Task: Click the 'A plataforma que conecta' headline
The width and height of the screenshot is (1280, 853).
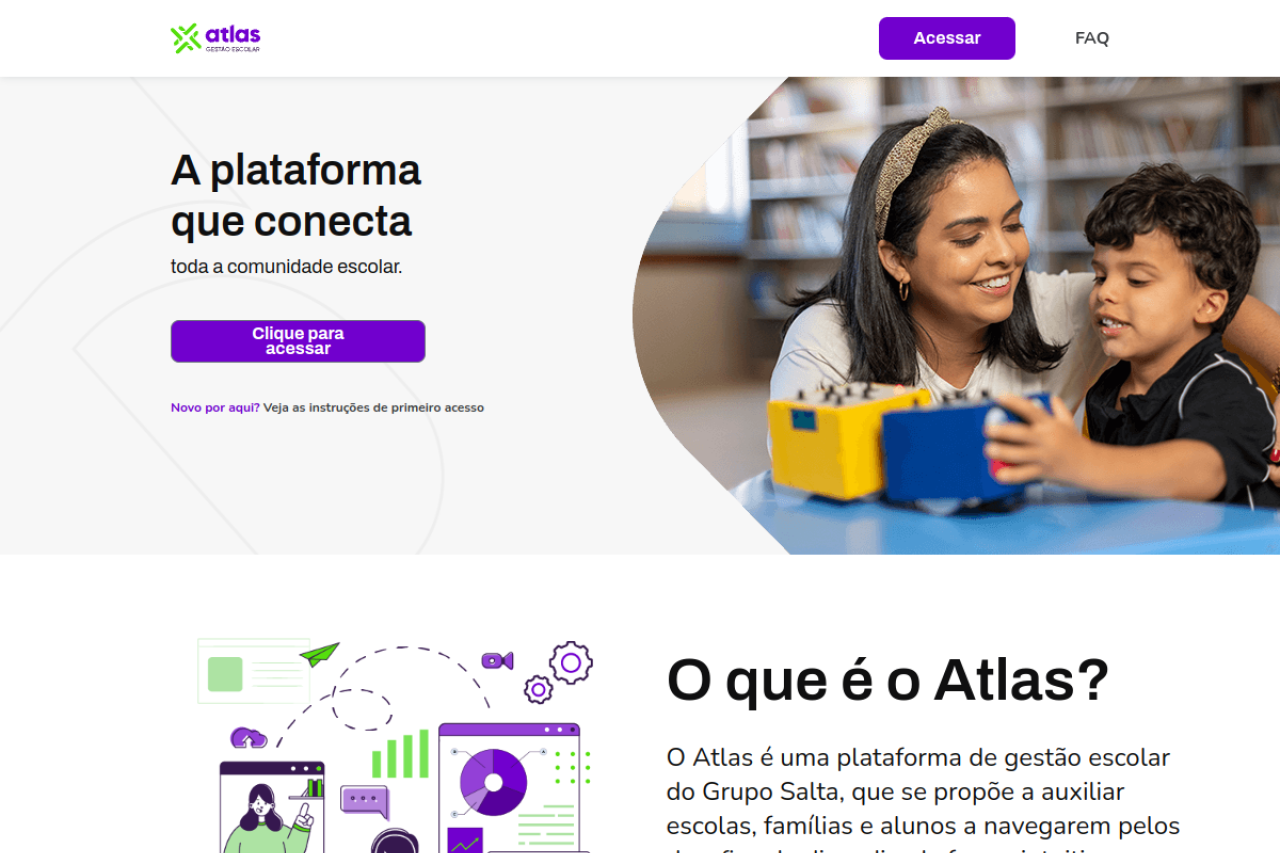Action: 296,195
